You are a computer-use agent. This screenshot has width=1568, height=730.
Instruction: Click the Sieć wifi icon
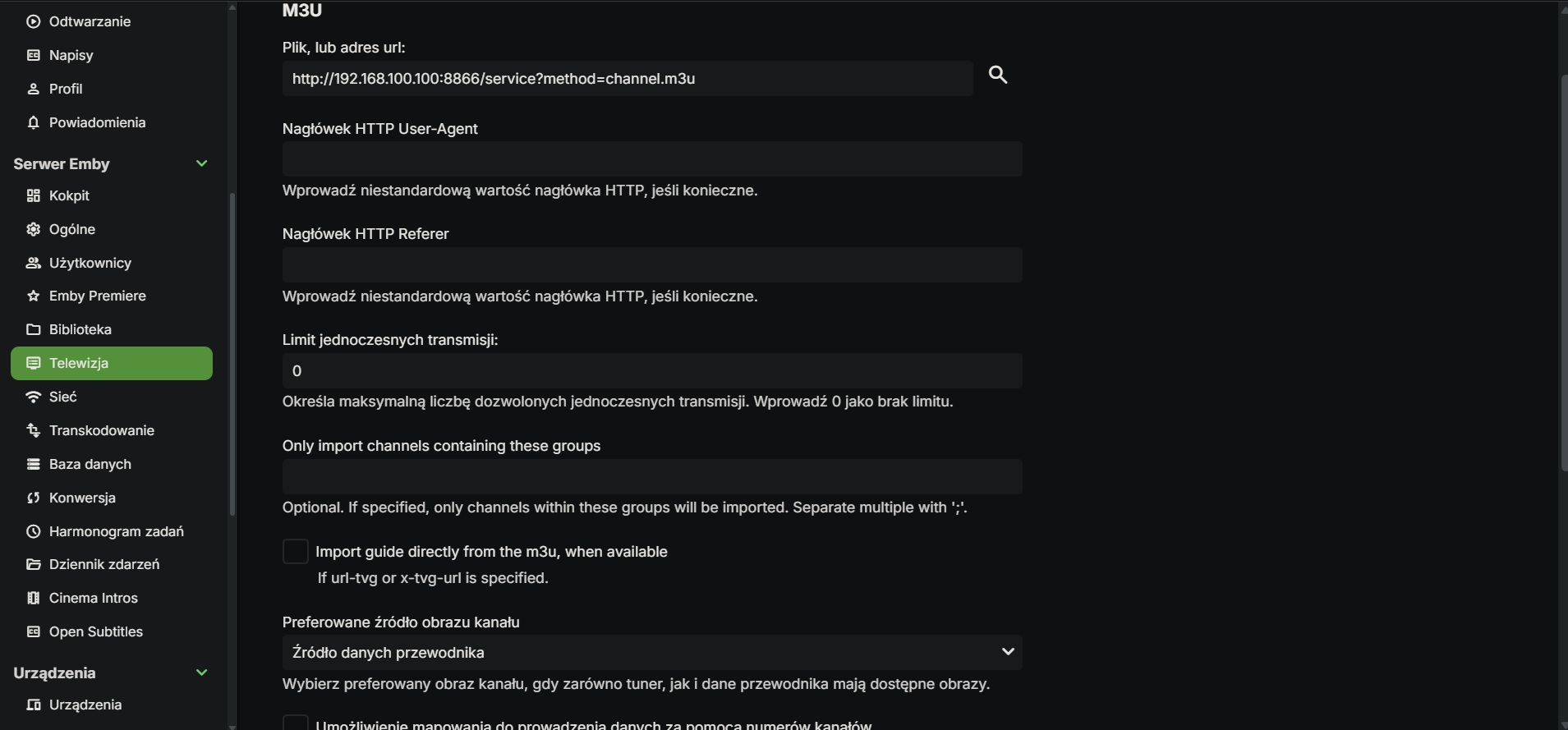click(x=34, y=397)
